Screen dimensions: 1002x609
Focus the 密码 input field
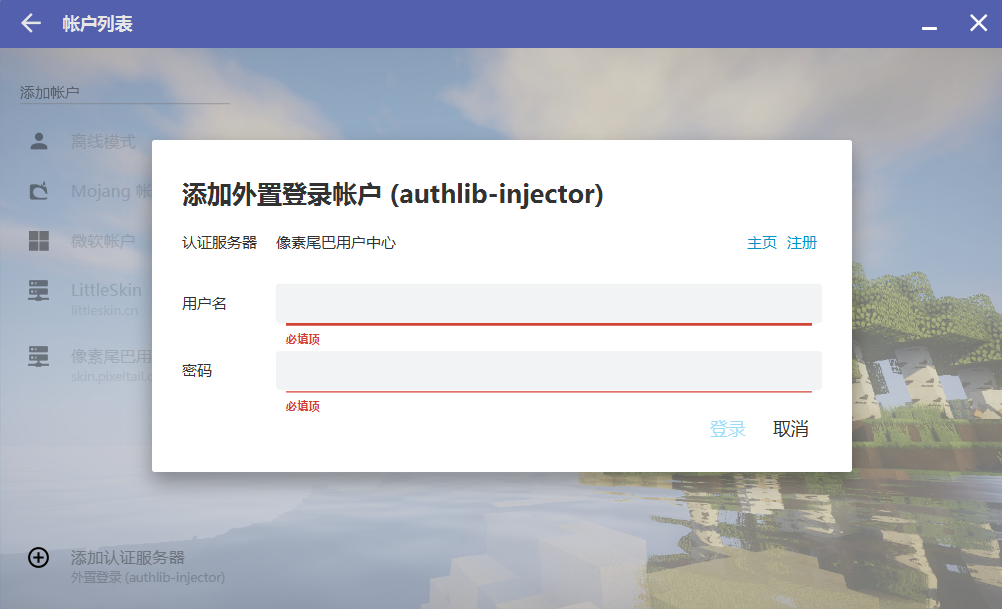pos(548,370)
